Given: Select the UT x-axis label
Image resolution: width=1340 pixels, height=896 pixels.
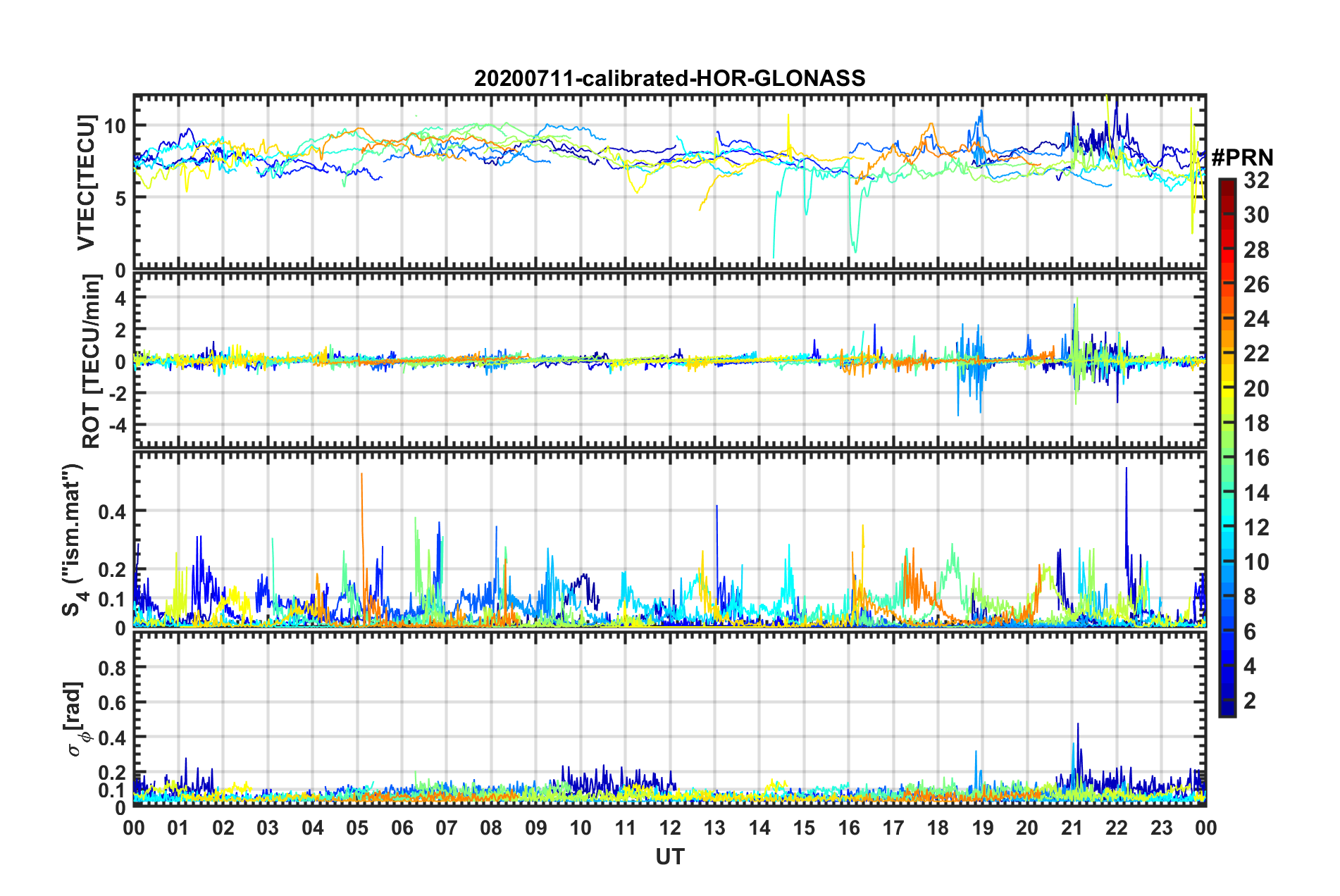Looking at the screenshot, I should click(670, 857).
